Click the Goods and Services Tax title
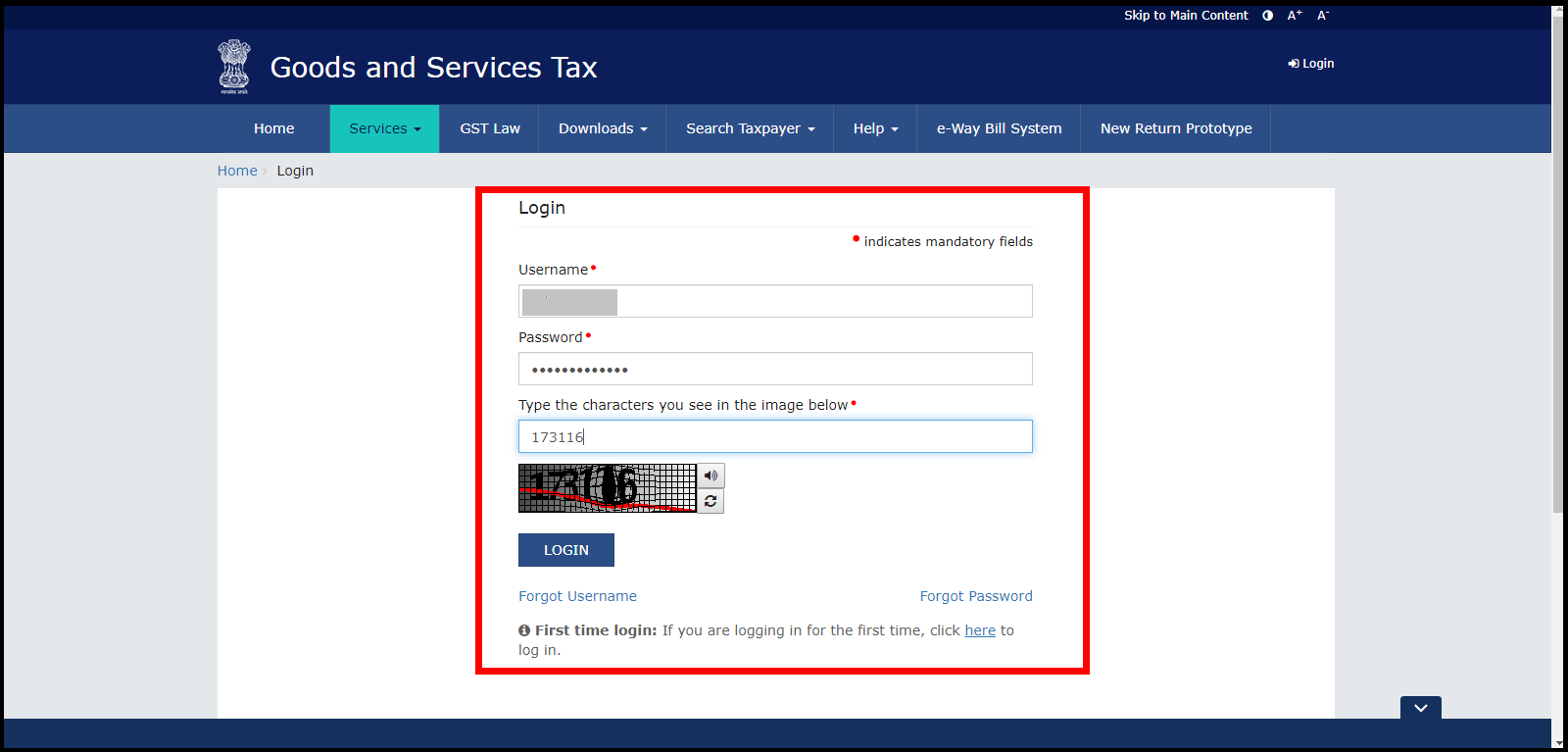Image resolution: width=1568 pixels, height=752 pixels. [433, 68]
